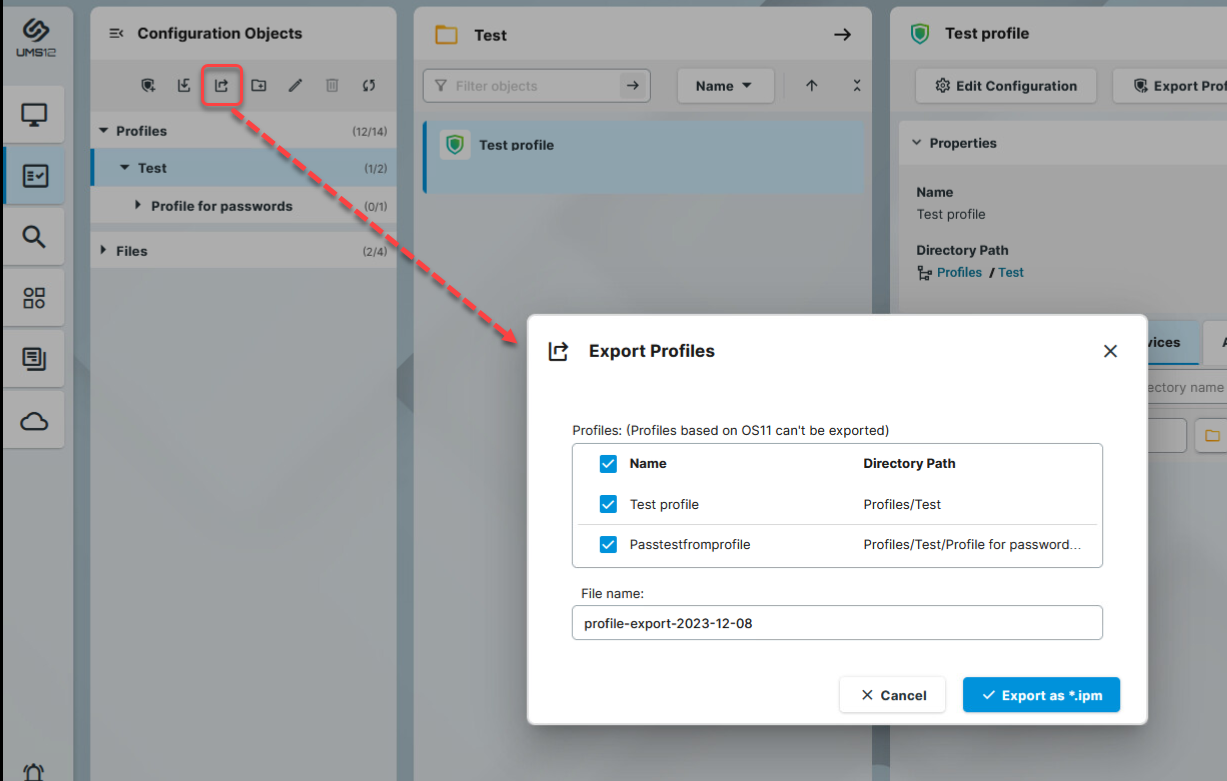Refresh the Configuration Objects list

(368, 85)
